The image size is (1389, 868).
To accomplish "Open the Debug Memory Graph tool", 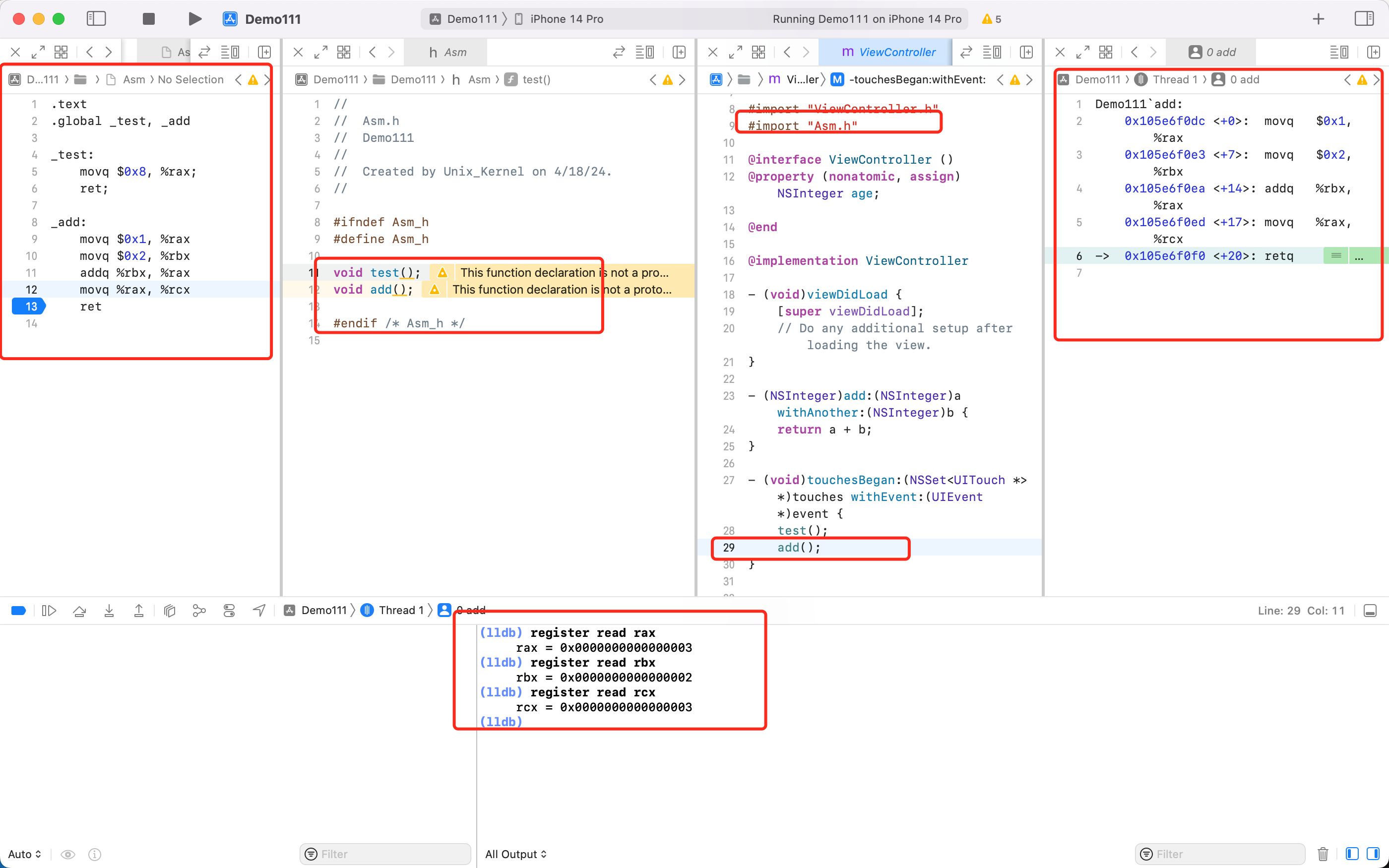I will tap(199, 611).
